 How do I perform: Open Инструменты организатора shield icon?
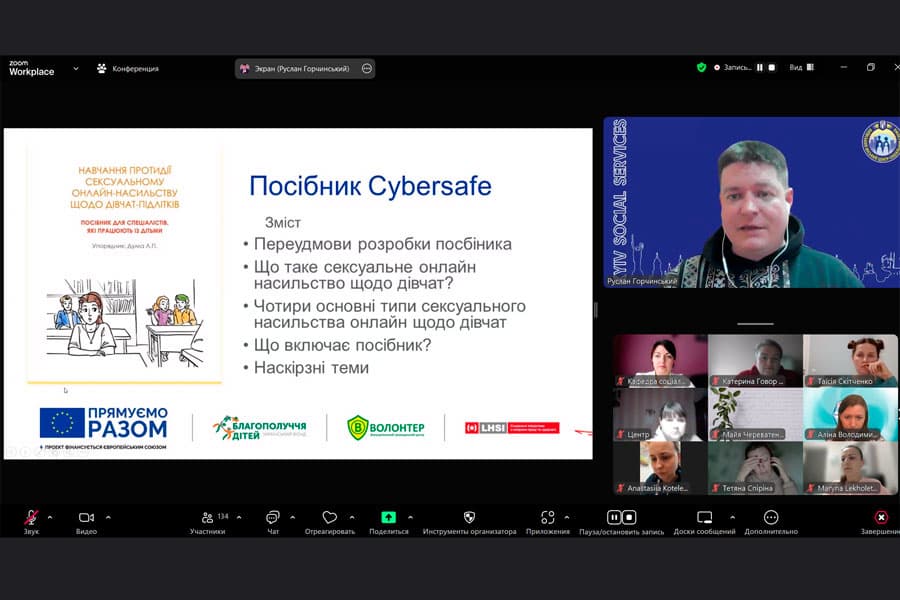469,517
